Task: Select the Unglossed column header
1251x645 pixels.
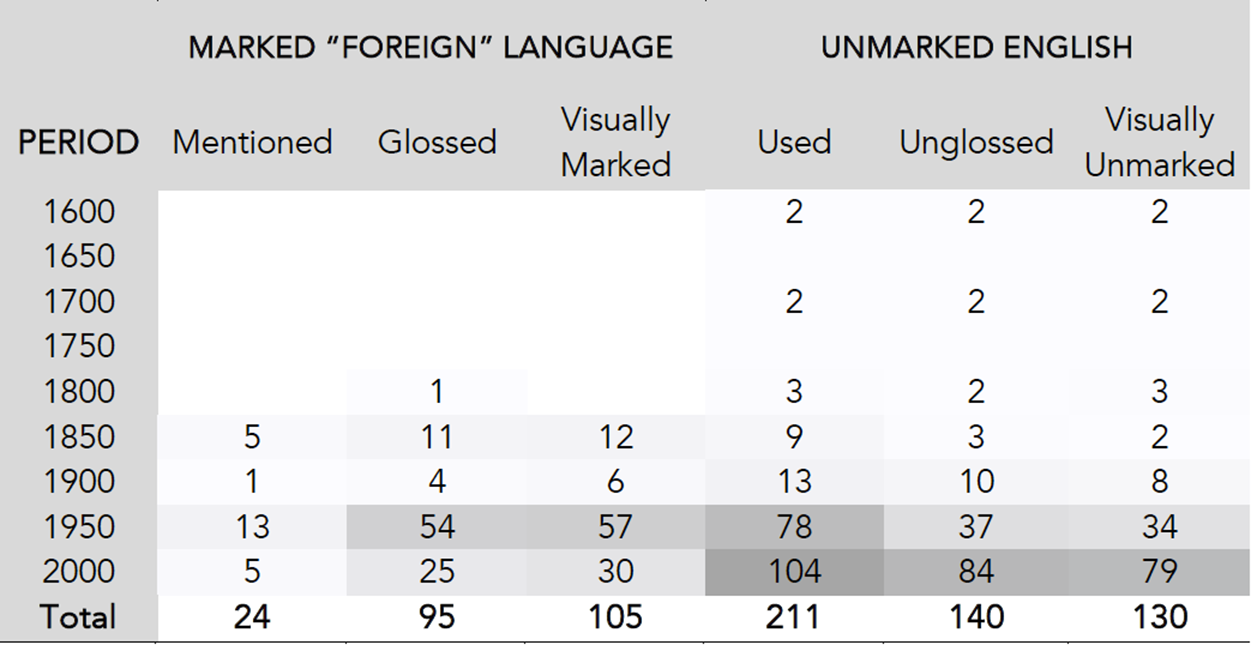Action: 976,142
